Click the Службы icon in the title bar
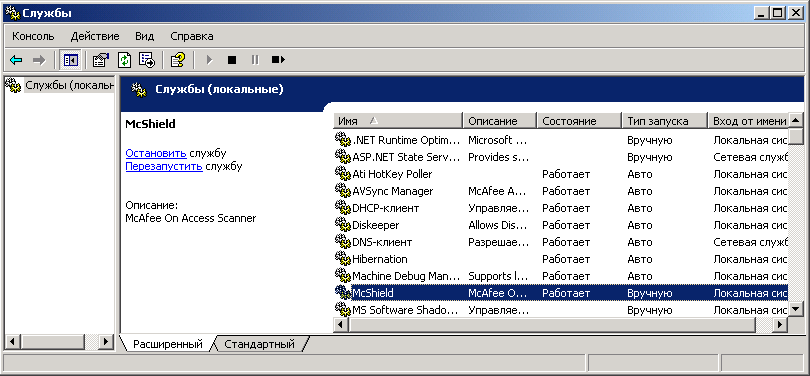 point(12,13)
